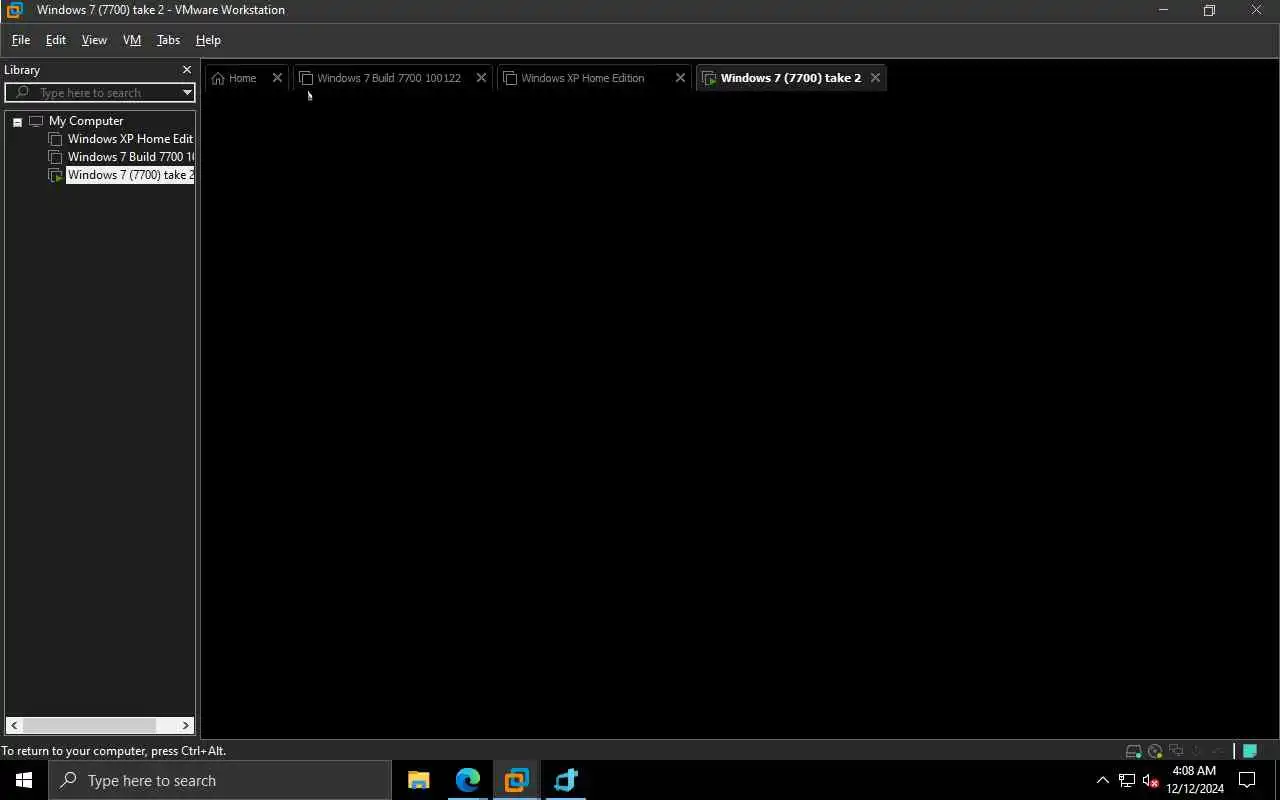Open the library search dropdown arrow

point(187,93)
